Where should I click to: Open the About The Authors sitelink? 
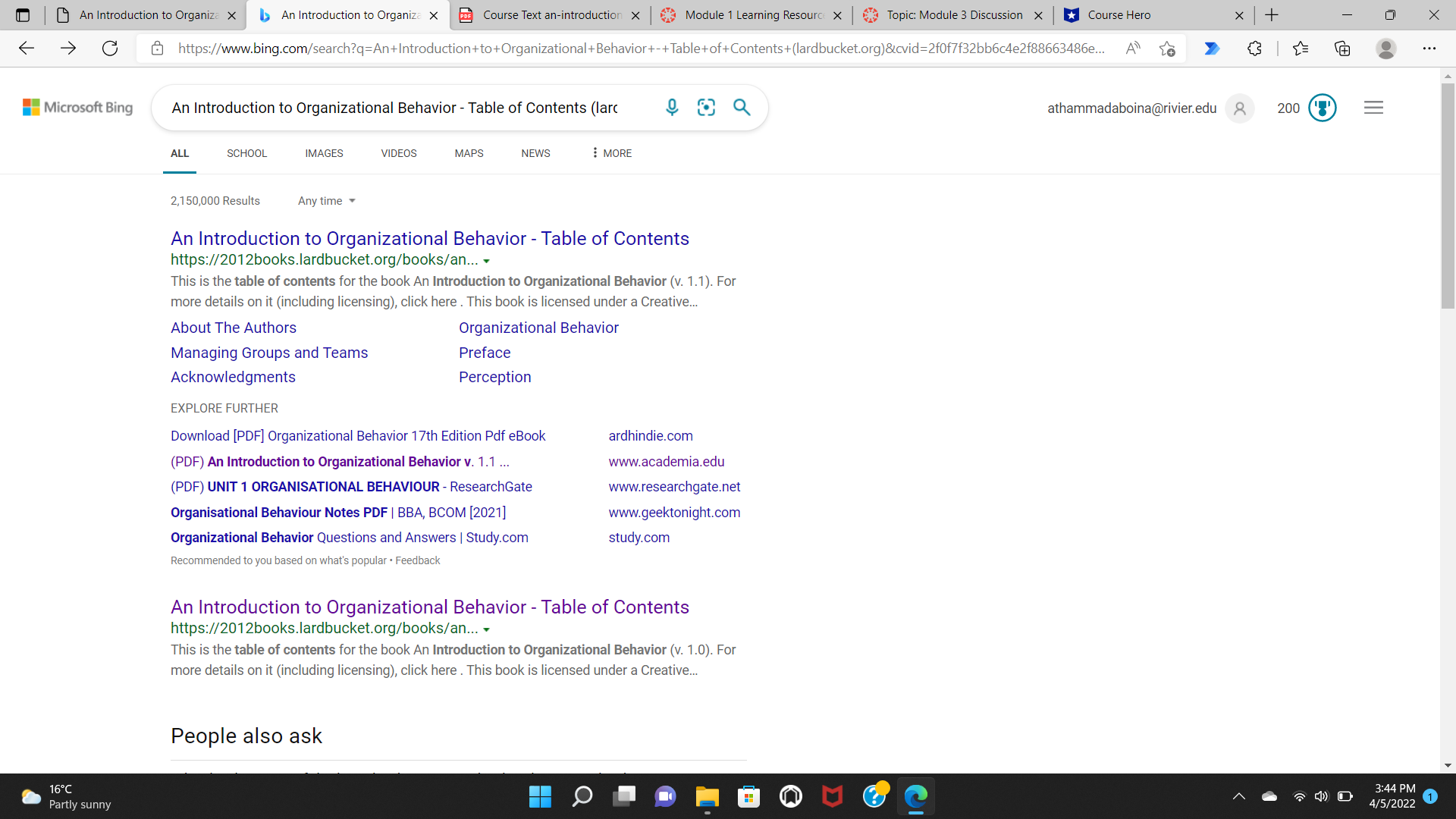coord(234,328)
